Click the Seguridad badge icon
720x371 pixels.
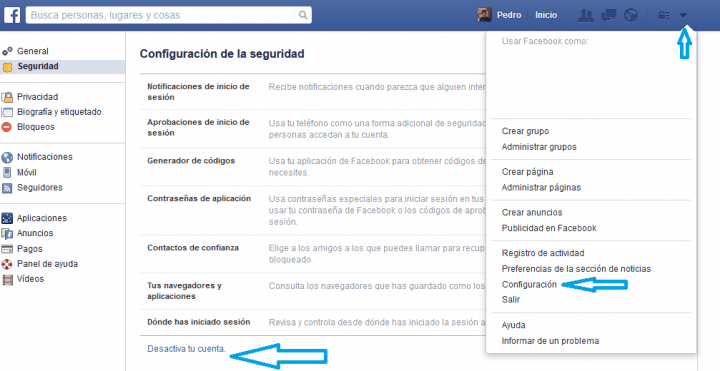tap(7, 67)
